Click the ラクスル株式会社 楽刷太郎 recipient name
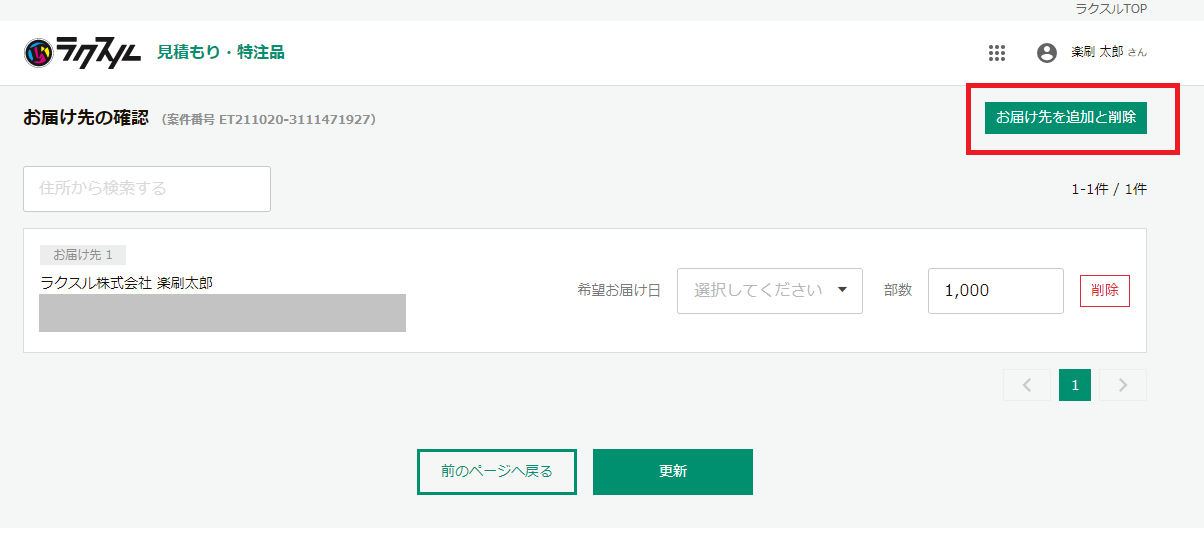Viewport: 1204px width, 540px height. tap(126, 283)
